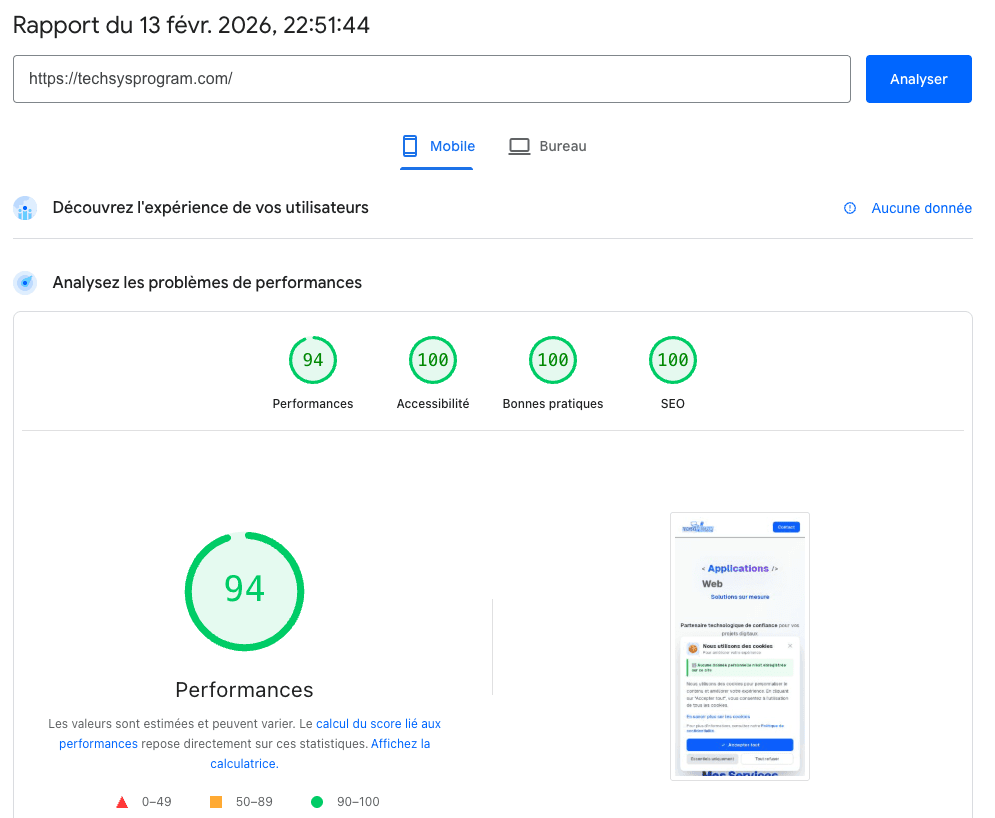Click the red triangle 0-49 legend icon
Image resolution: width=995 pixels, height=818 pixels.
pyautogui.click(x=122, y=801)
